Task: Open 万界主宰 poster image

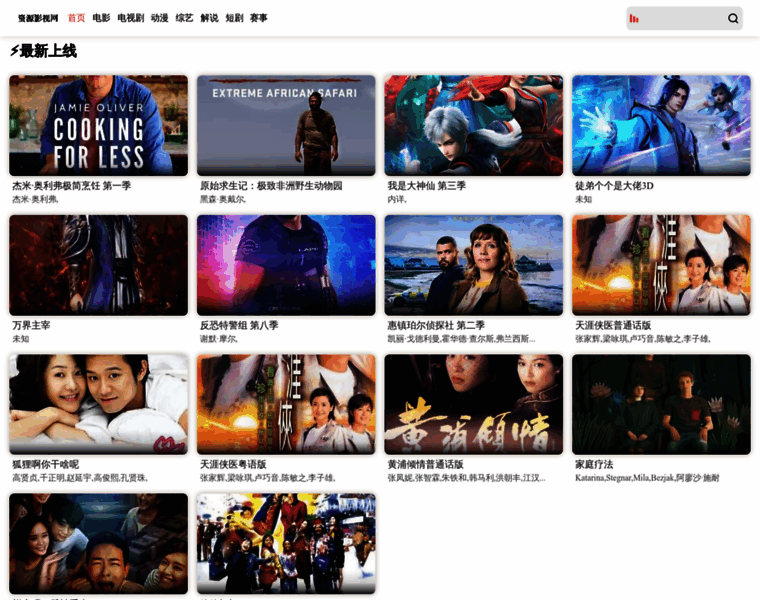Action: point(98,265)
